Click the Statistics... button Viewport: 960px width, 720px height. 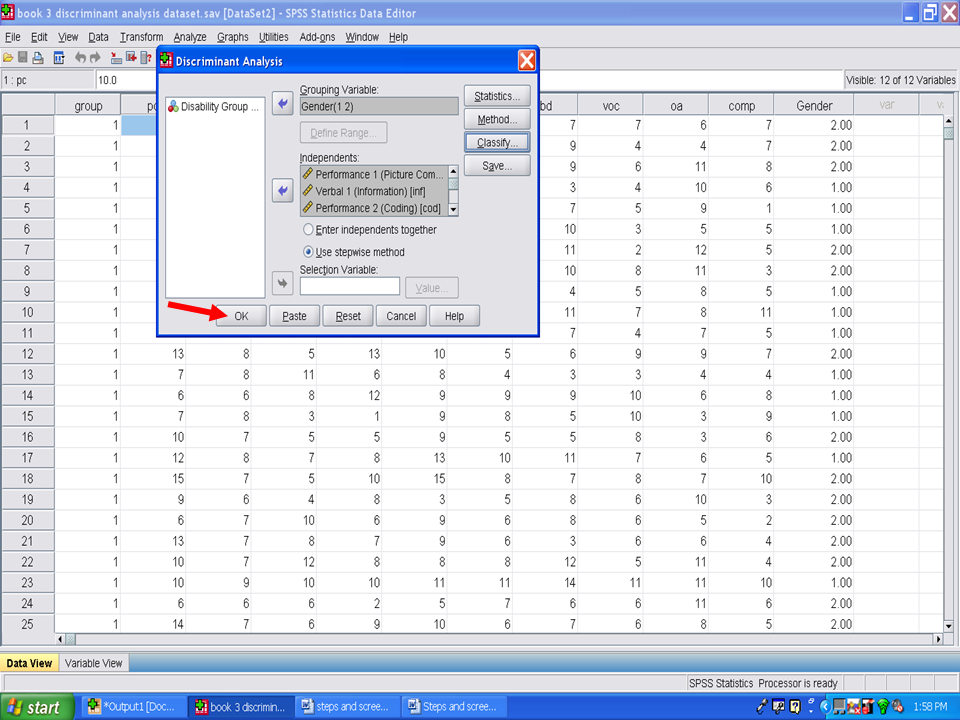coord(497,97)
